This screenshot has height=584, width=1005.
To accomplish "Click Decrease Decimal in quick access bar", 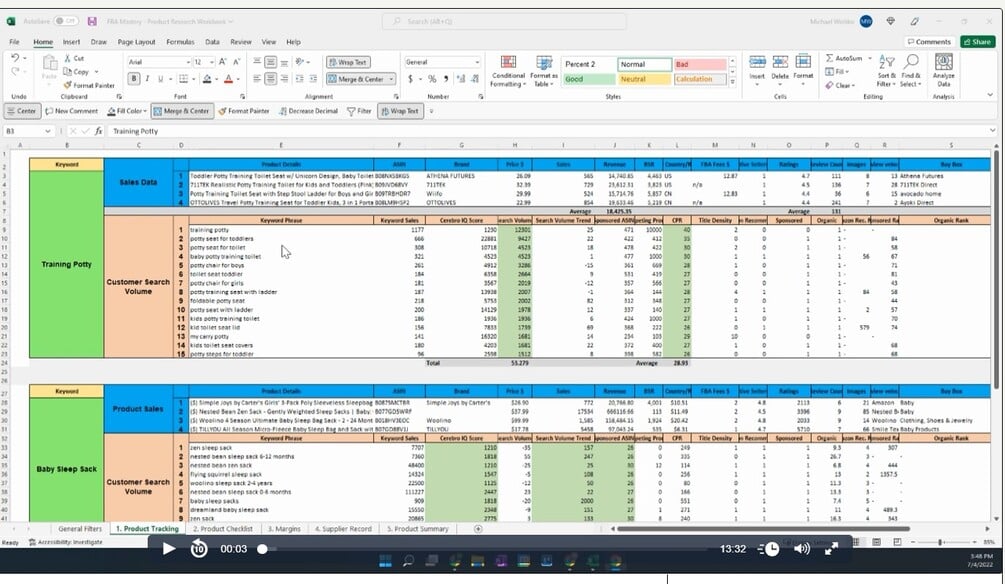I will coord(308,111).
